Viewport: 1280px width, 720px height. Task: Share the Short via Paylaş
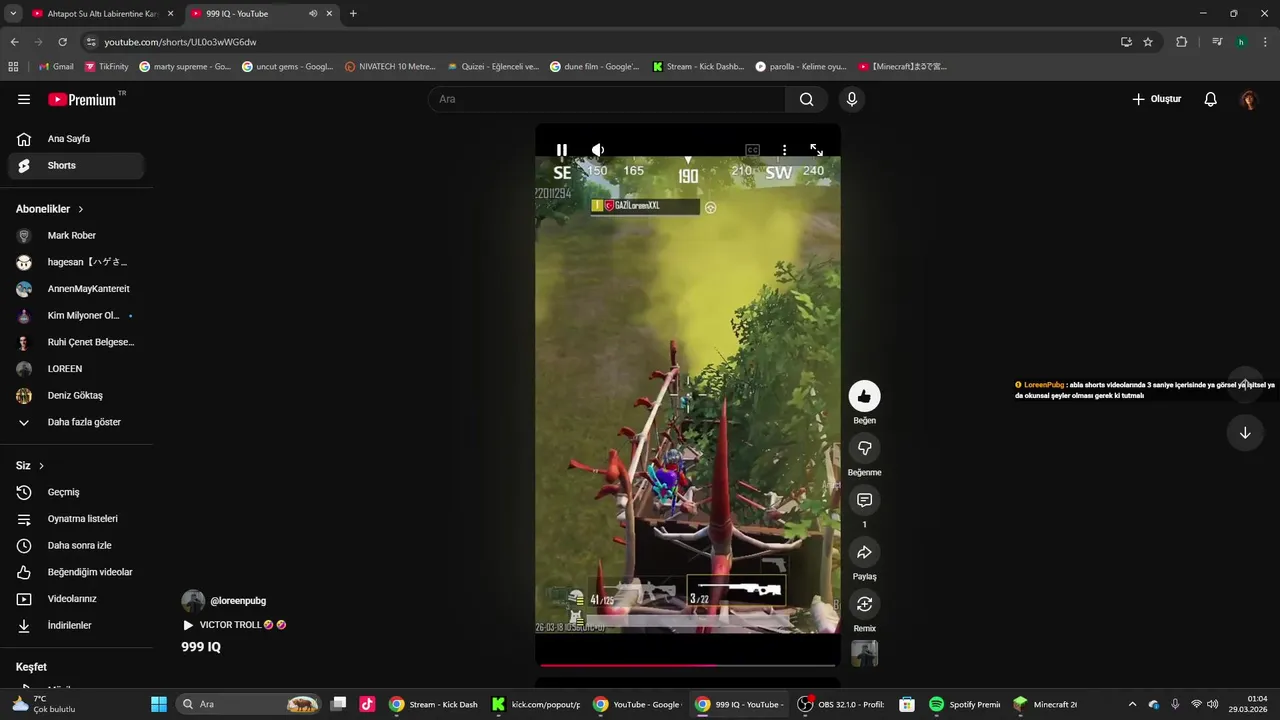[864, 552]
